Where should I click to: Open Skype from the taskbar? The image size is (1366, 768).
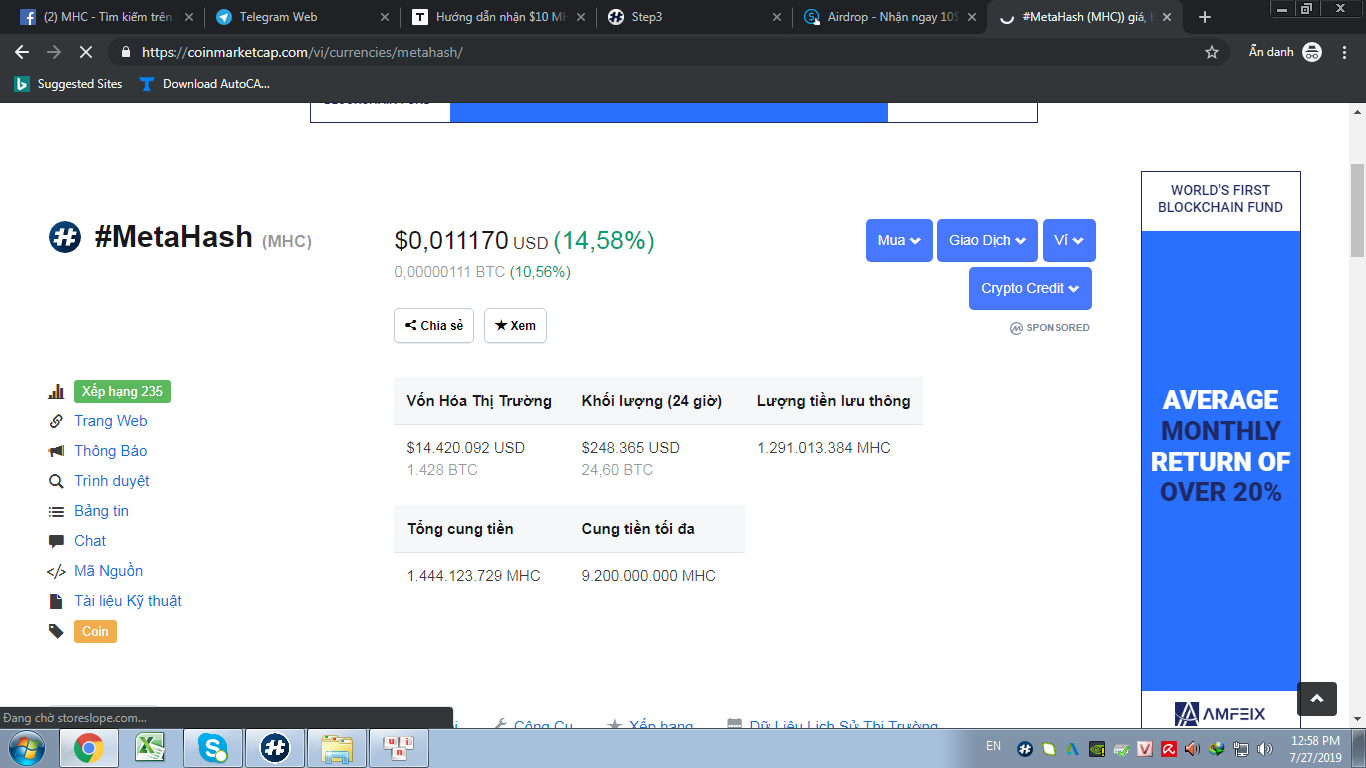point(212,747)
